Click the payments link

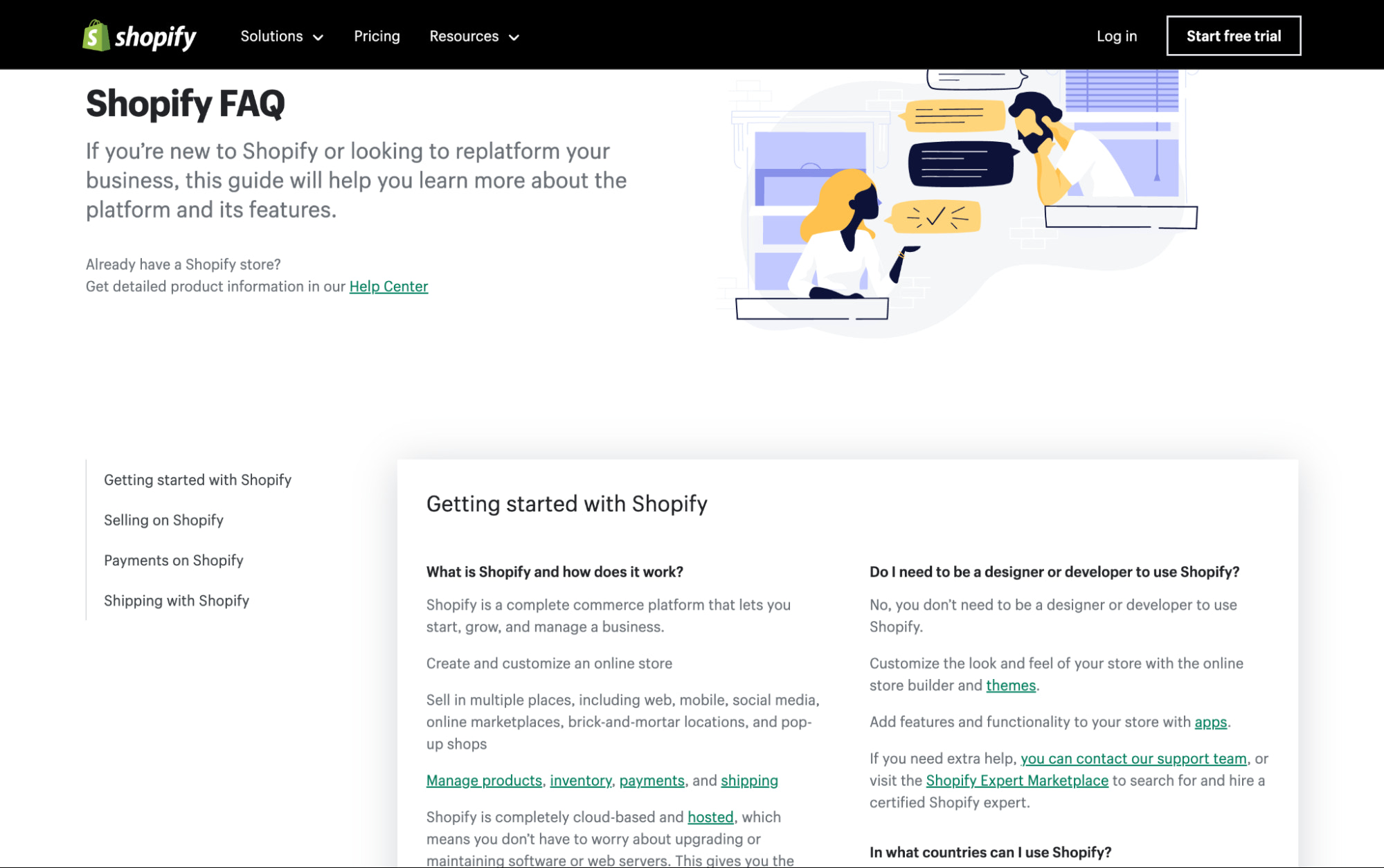(651, 779)
